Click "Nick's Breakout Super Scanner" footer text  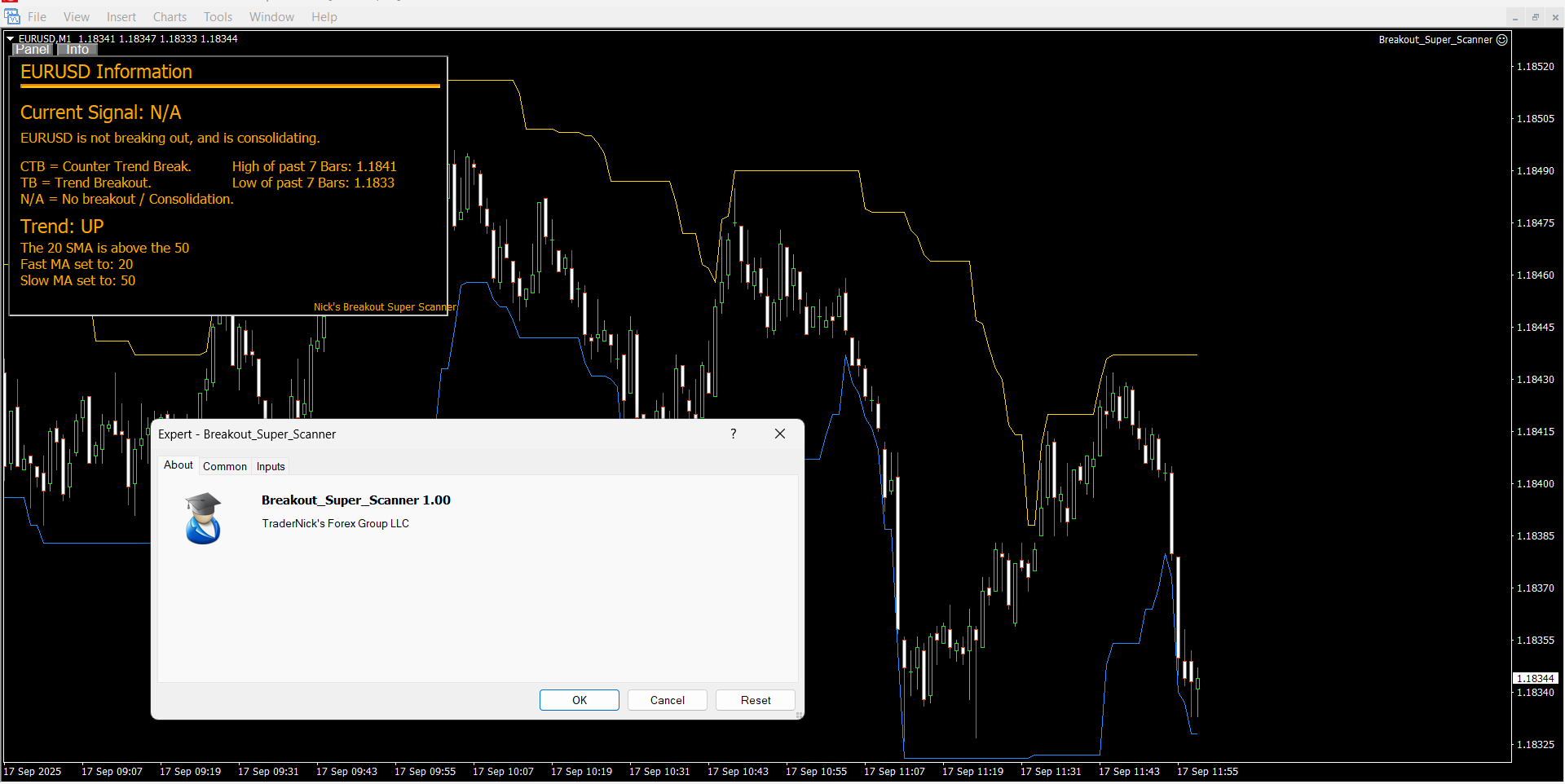click(385, 307)
